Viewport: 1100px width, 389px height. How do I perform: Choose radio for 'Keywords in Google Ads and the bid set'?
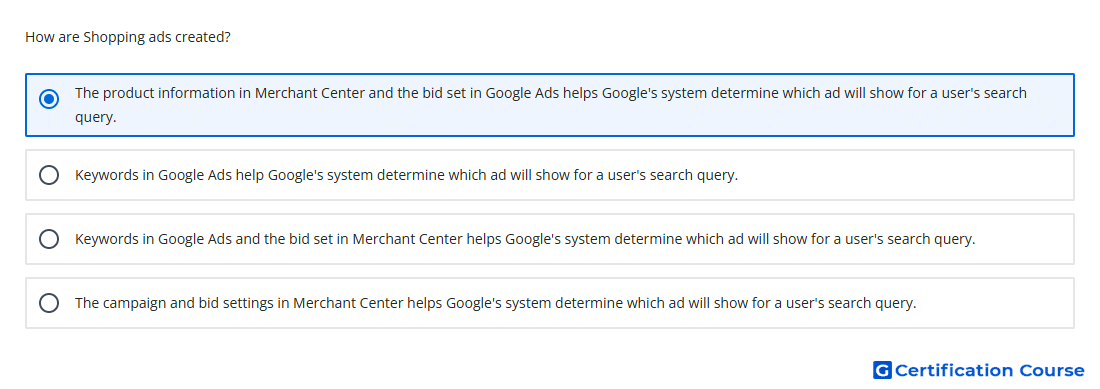[49, 239]
